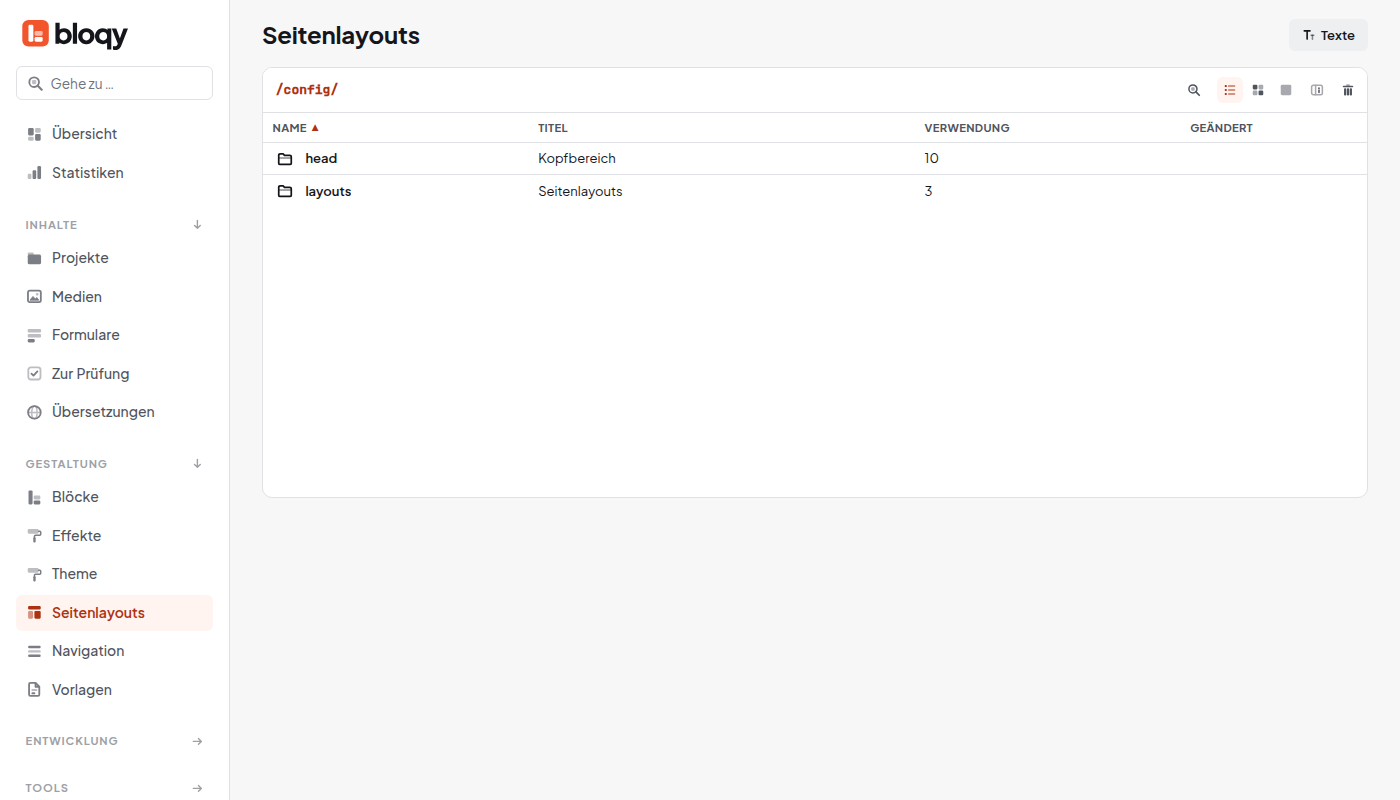The height and width of the screenshot is (800, 1400).
Task: Click the Medien image icon
Action: coord(34,297)
